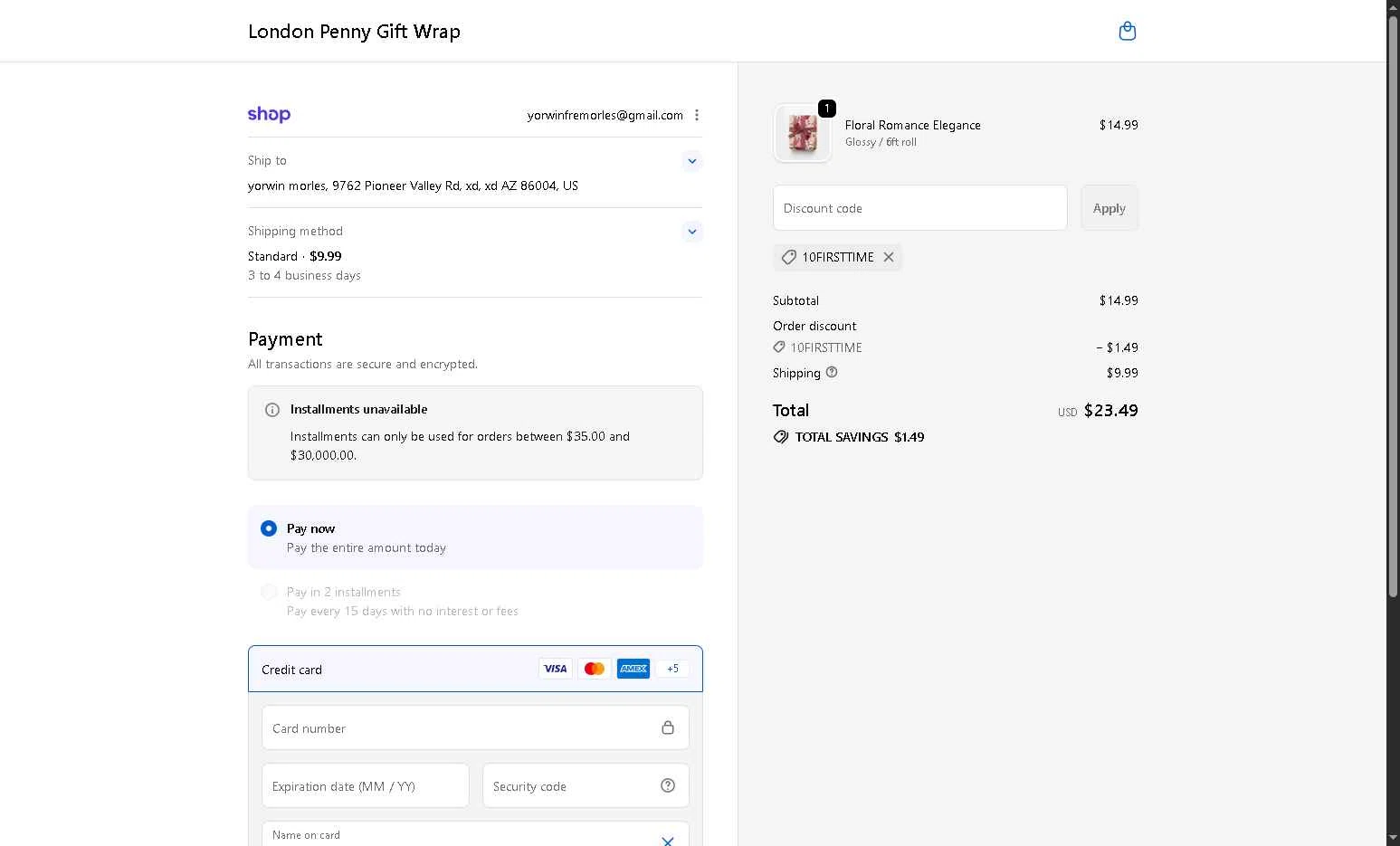
Task: Open account options three-dot menu
Action: tap(697, 115)
